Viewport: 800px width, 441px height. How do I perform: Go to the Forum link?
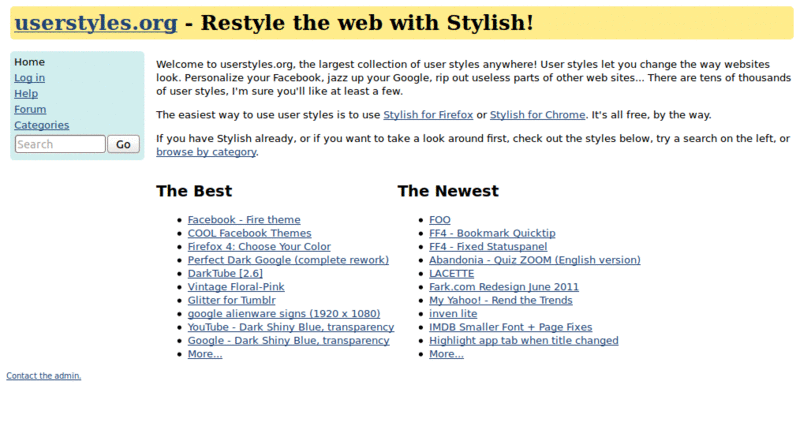(x=30, y=109)
